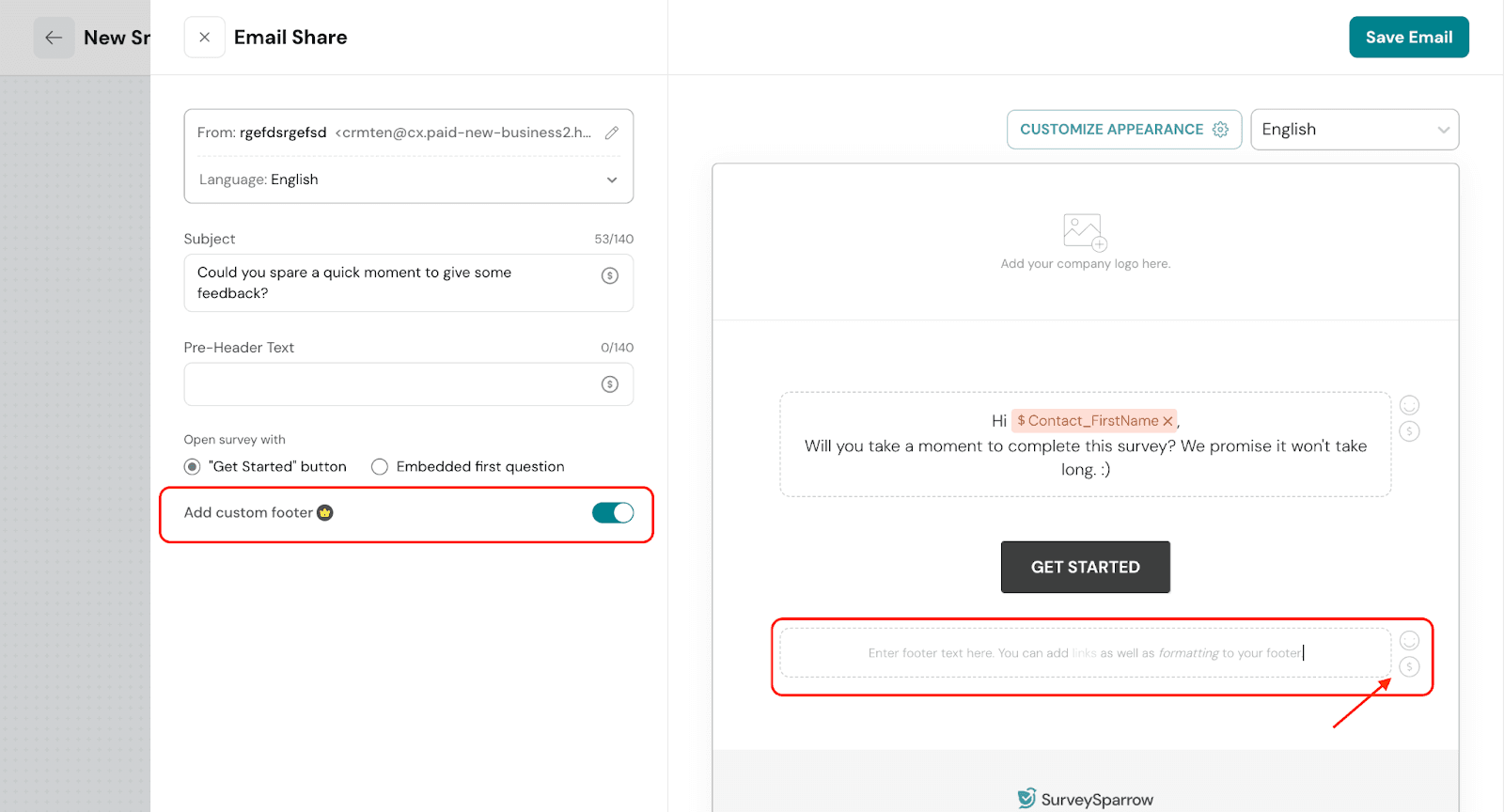Select Embedded first question radio option
Screen dimensions: 1504x812
[380, 467]
